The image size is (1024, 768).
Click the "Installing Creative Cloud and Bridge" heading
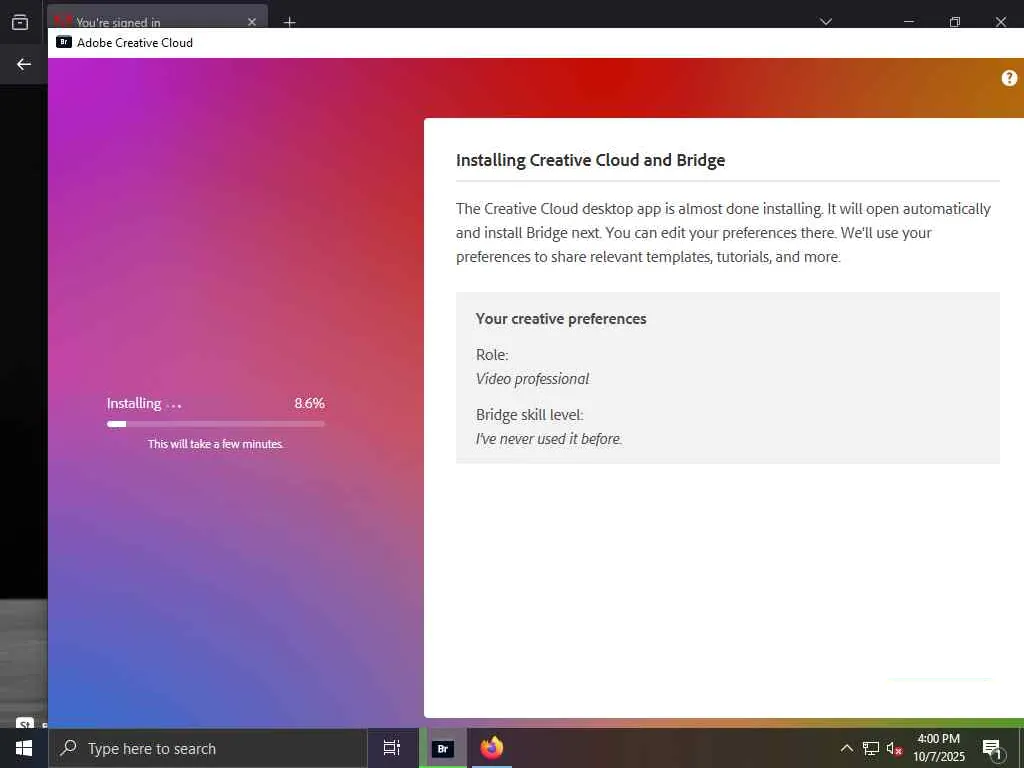tap(590, 160)
